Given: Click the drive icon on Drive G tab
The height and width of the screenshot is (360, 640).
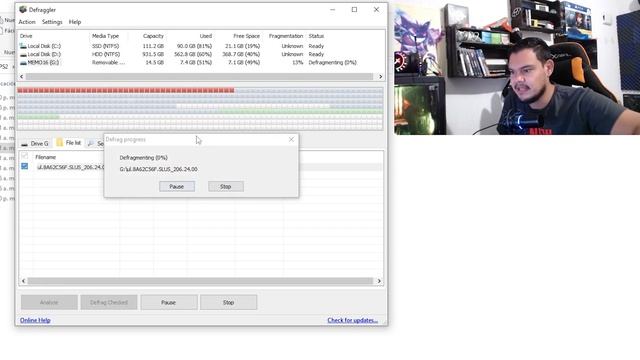Looking at the screenshot, I should 24,144.
